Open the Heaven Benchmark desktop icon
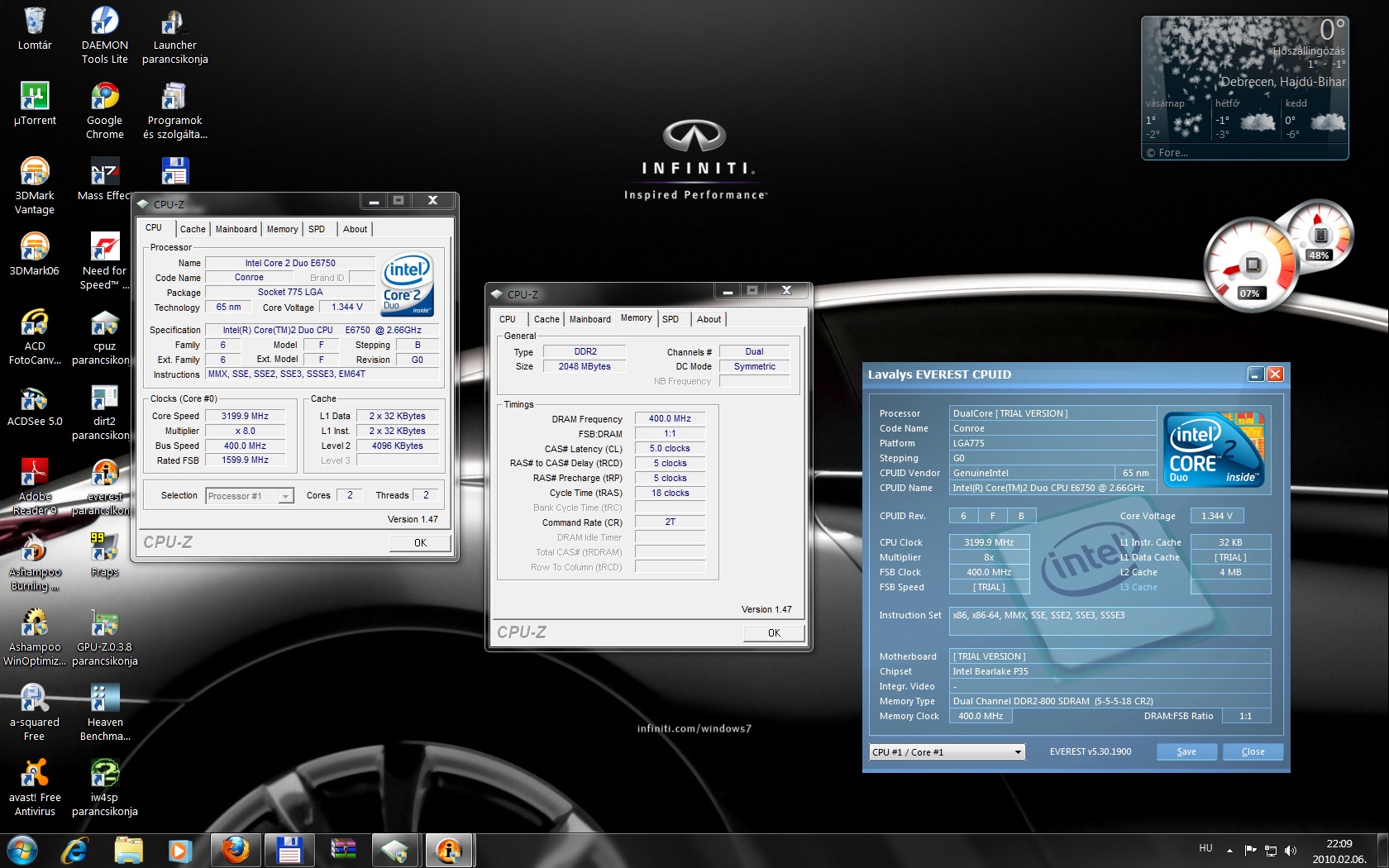The height and width of the screenshot is (868, 1389). [105, 699]
